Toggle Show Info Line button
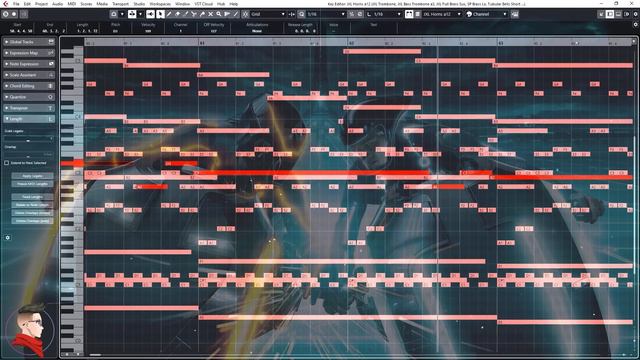Screen dimensions: 640x360 coord(618,14)
